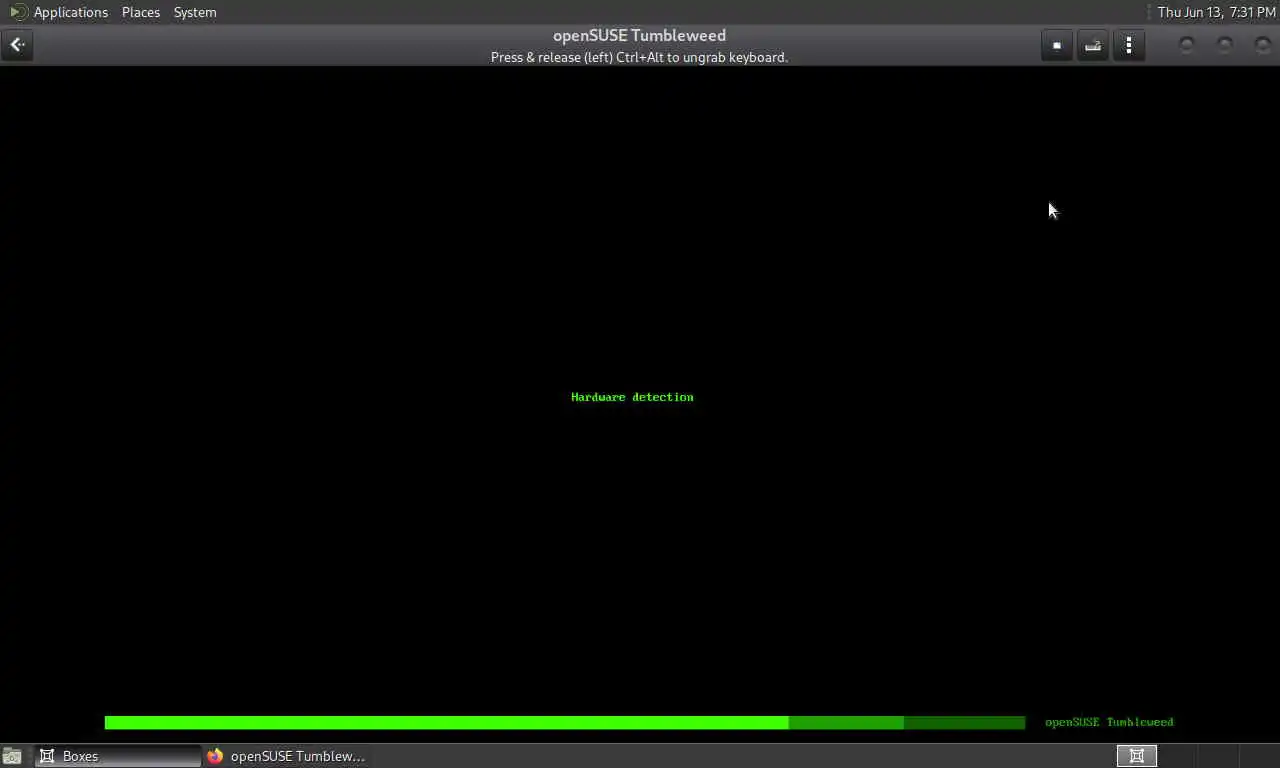Click the 'Hardware detection' status text
Viewport: 1280px width, 768px height.
(x=632, y=397)
